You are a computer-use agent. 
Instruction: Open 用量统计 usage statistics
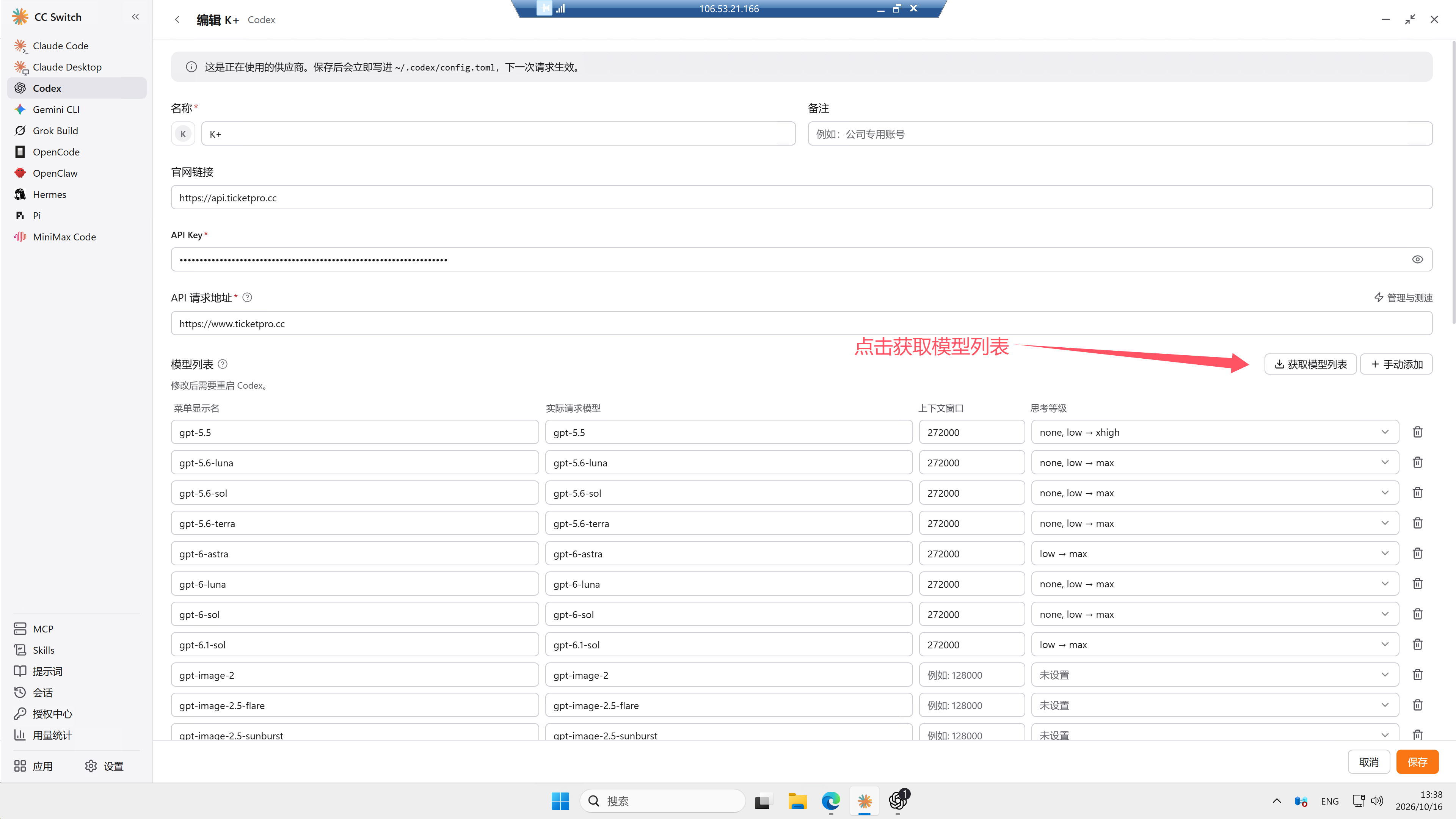coord(77,735)
